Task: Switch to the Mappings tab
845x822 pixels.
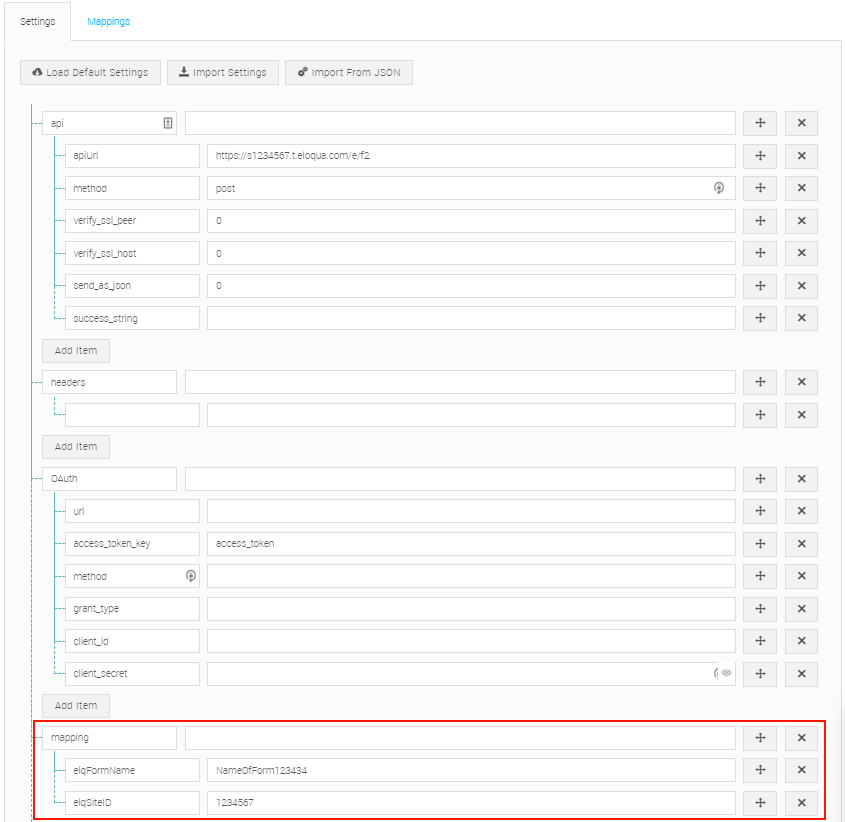Action: point(108,20)
